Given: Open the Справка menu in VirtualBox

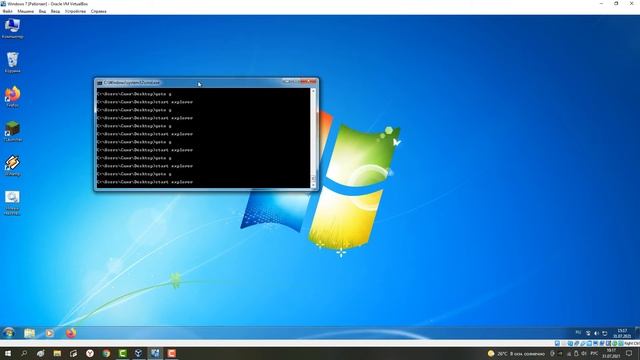Looking at the screenshot, I should (x=98, y=11).
